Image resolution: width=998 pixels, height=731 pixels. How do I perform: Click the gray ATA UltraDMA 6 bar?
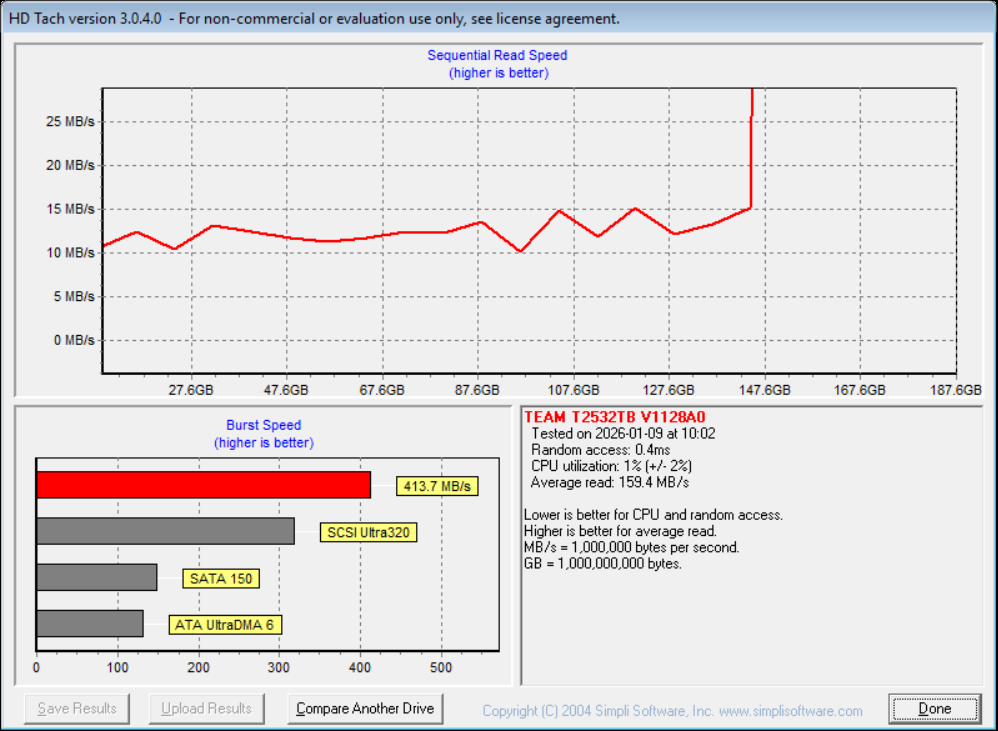pos(89,624)
